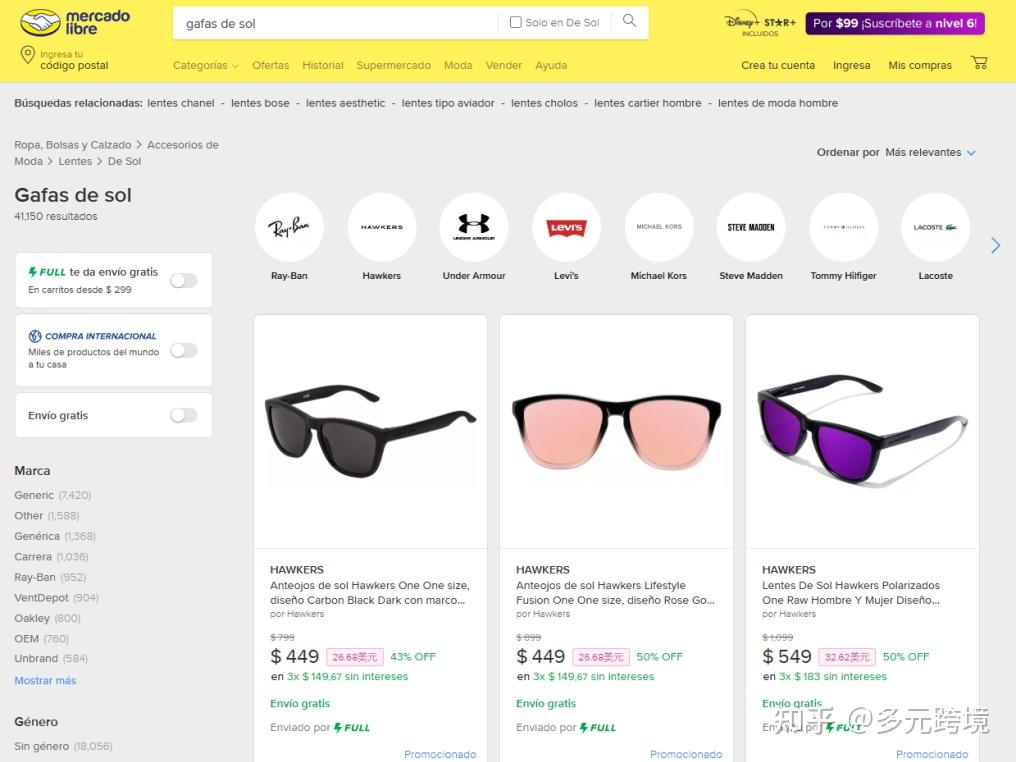Image resolution: width=1016 pixels, height=762 pixels.
Task: Filter by Ray-Ban in Marca list
Action: pos(50,577)
